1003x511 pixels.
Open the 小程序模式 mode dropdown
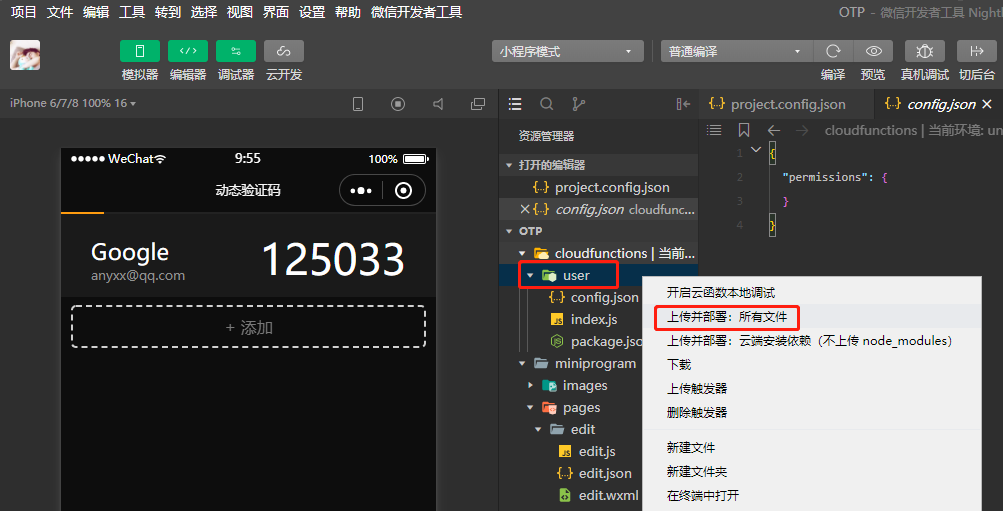[x=567, y=51]
